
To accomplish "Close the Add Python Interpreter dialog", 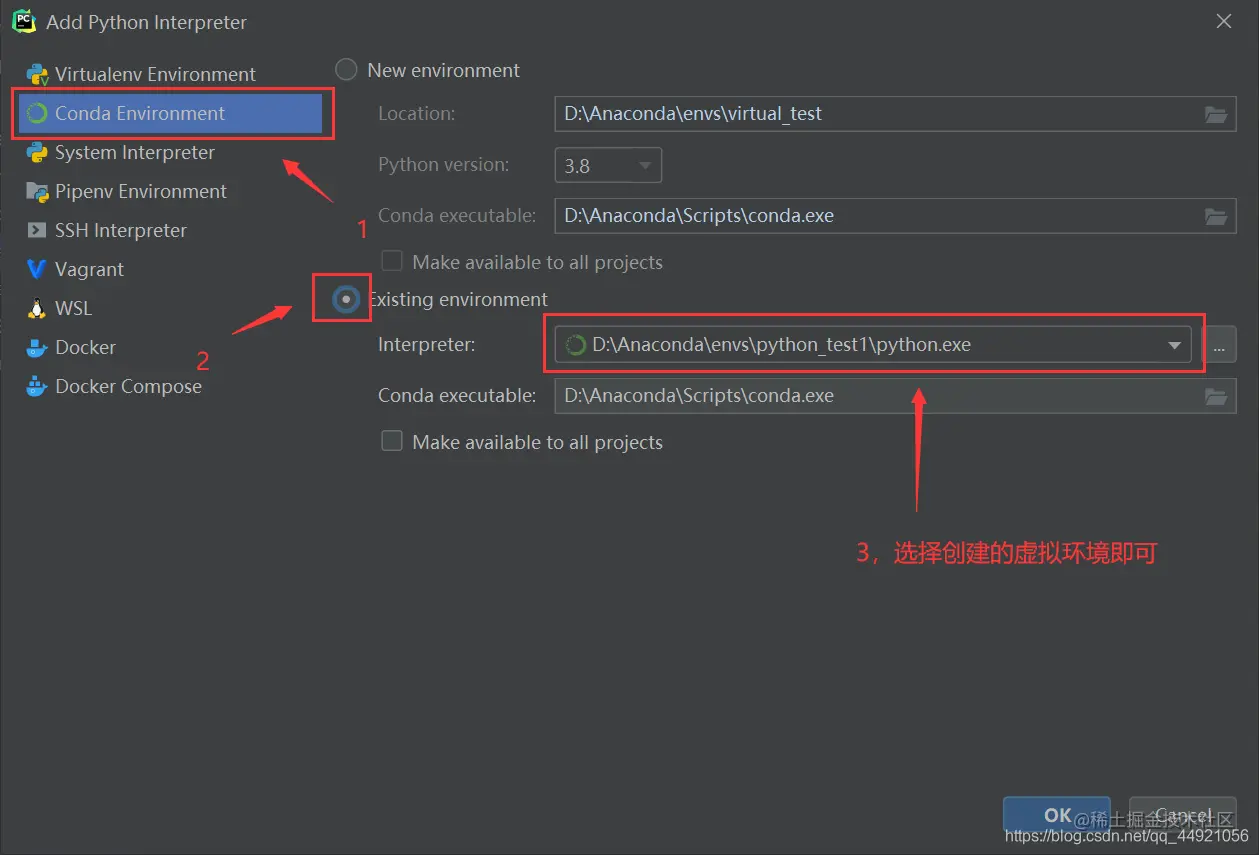I will click(1224, 21).
